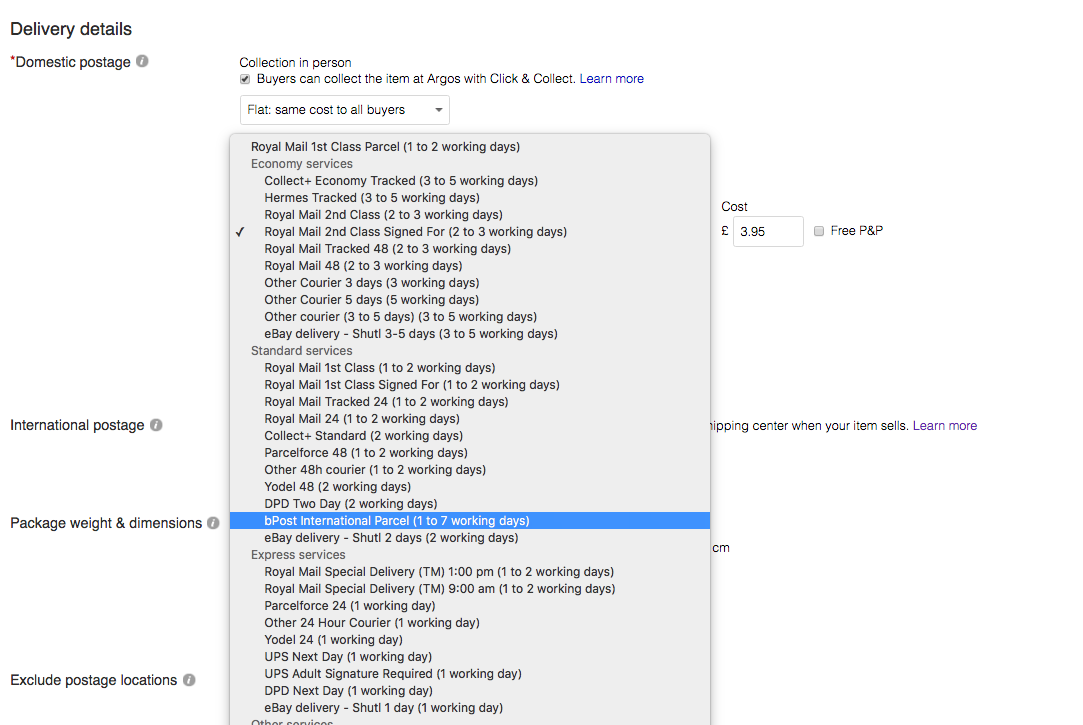The width and height of the screenshot is (1083, 725).
Task: Select Hermes Tracked (3 to 5 working days)
Action: [x=470, y=197]
